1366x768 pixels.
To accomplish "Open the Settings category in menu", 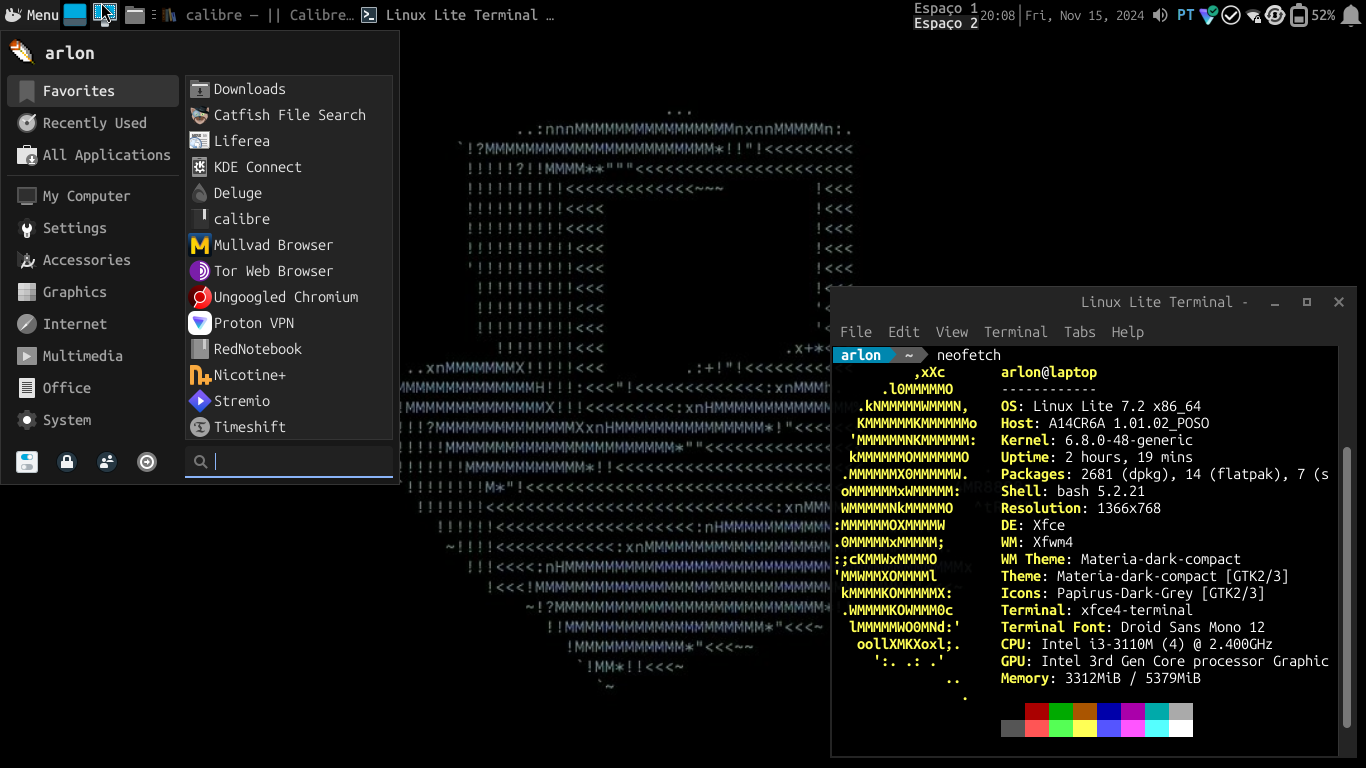I will (93, 228).
